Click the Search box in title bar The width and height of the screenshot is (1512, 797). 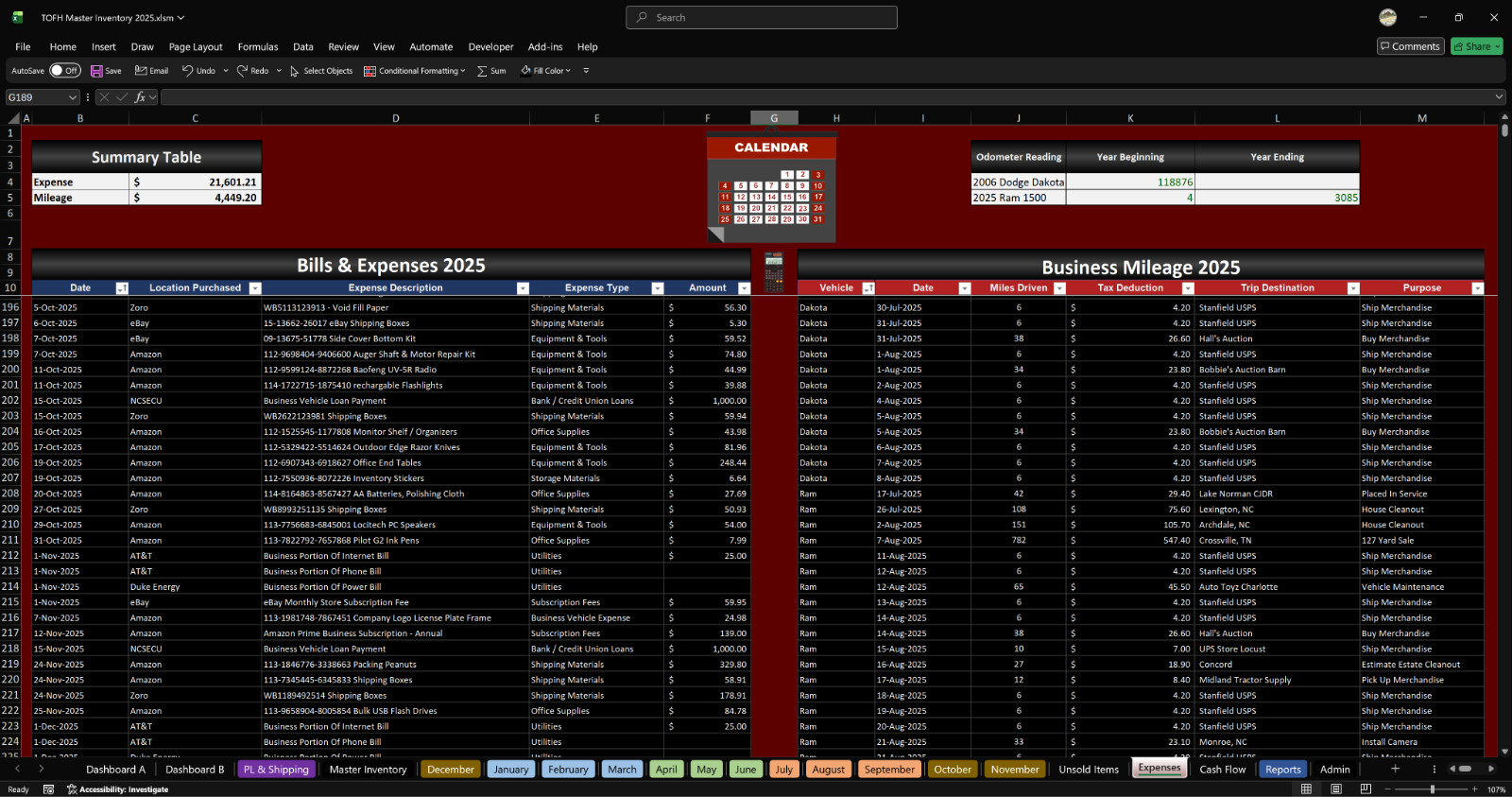pyautogui.click(x=762, y=17)
